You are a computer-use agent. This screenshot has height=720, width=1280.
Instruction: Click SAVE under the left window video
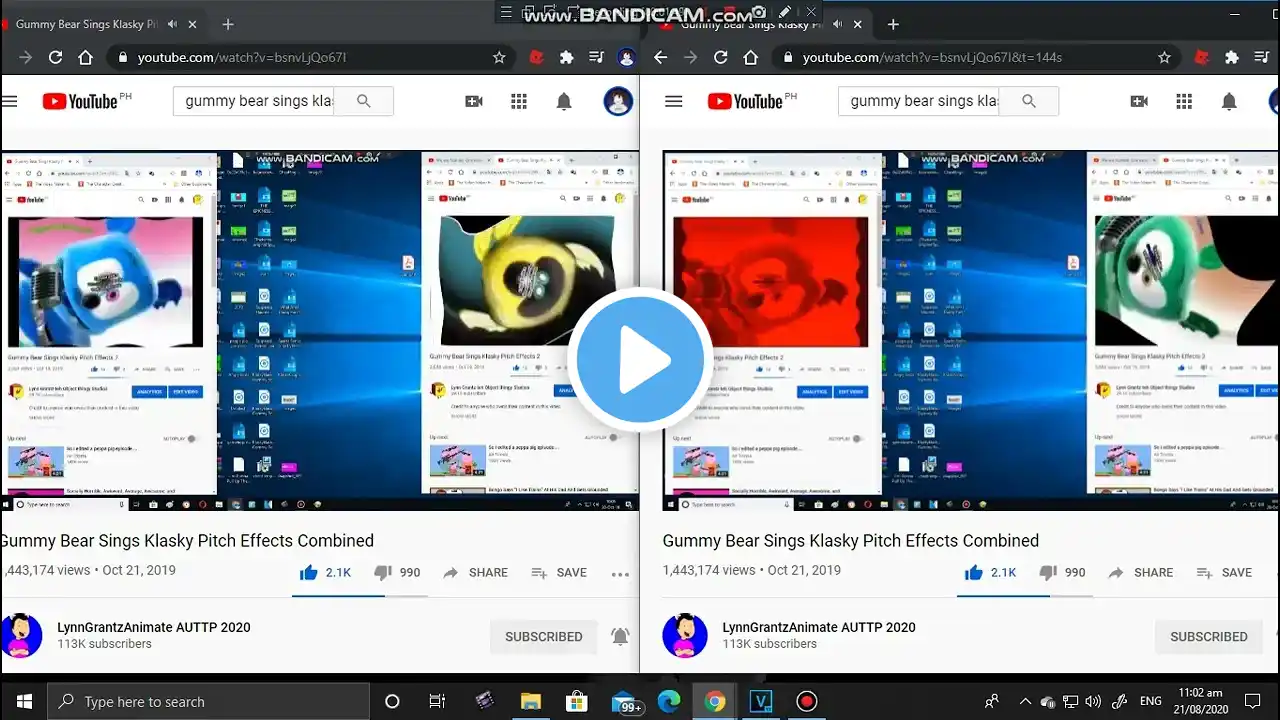[x=559, y=573]
